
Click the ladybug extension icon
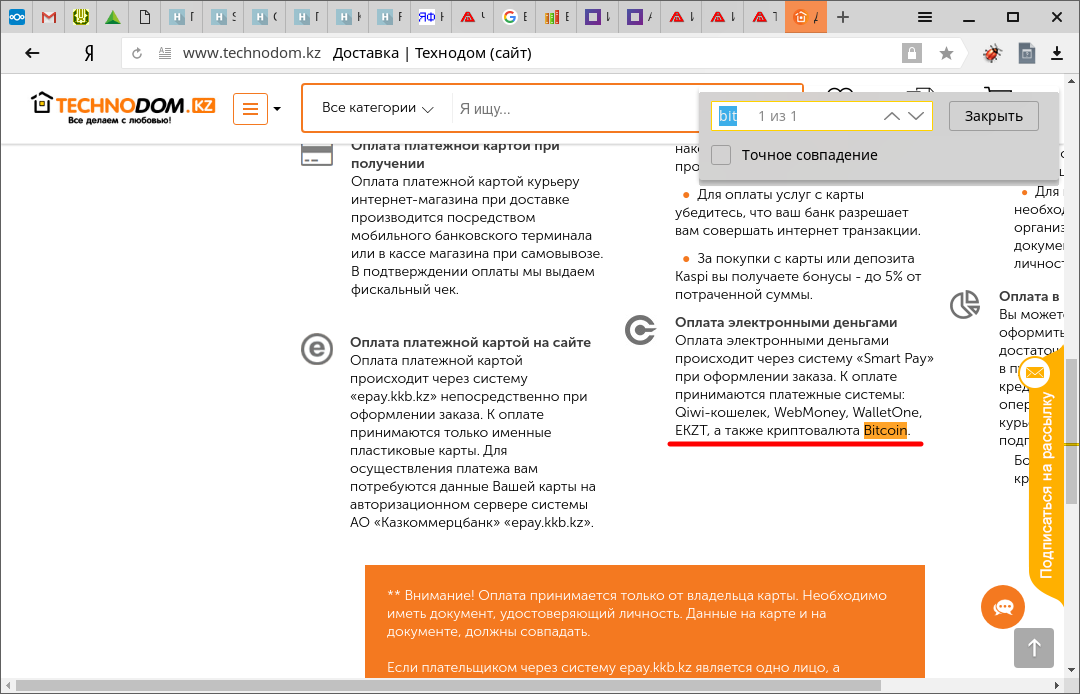coord(992,53)
